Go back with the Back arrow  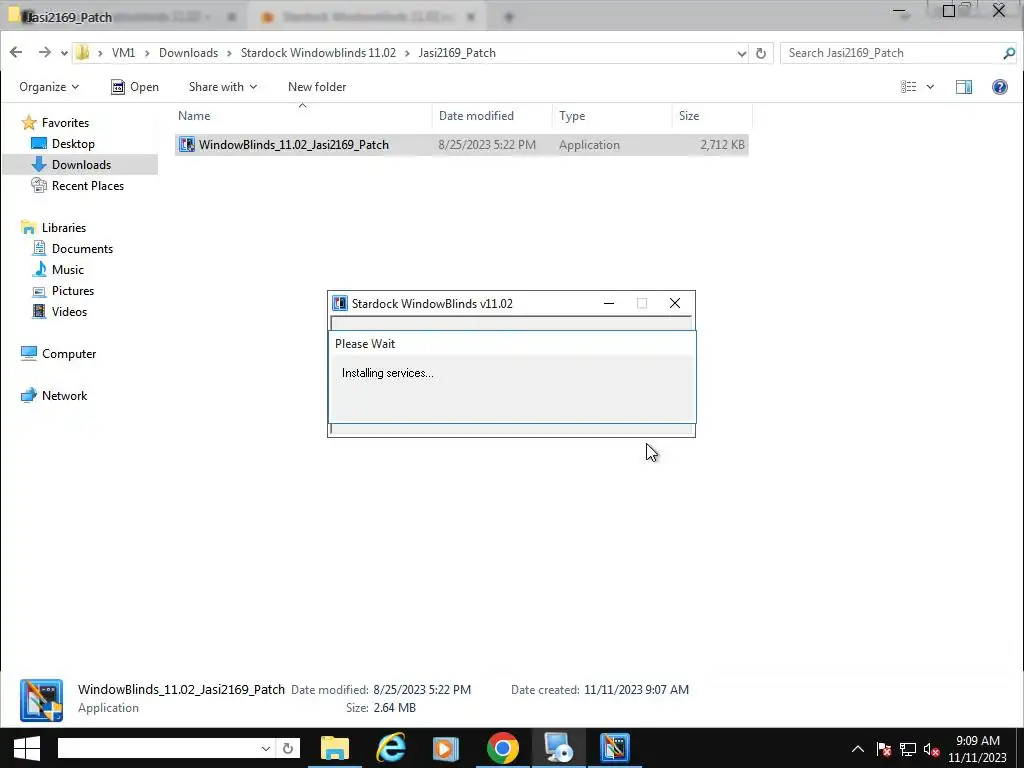(16, 52)
